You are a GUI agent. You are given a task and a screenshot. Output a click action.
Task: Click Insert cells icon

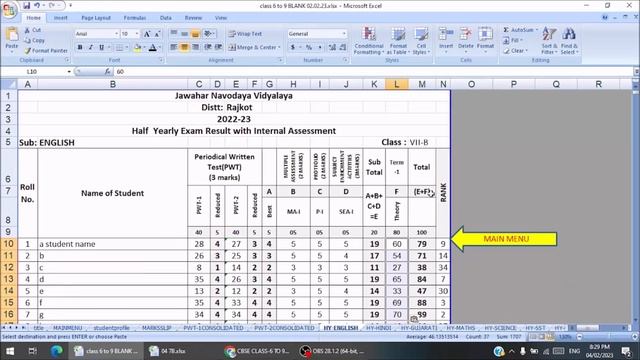446,34
